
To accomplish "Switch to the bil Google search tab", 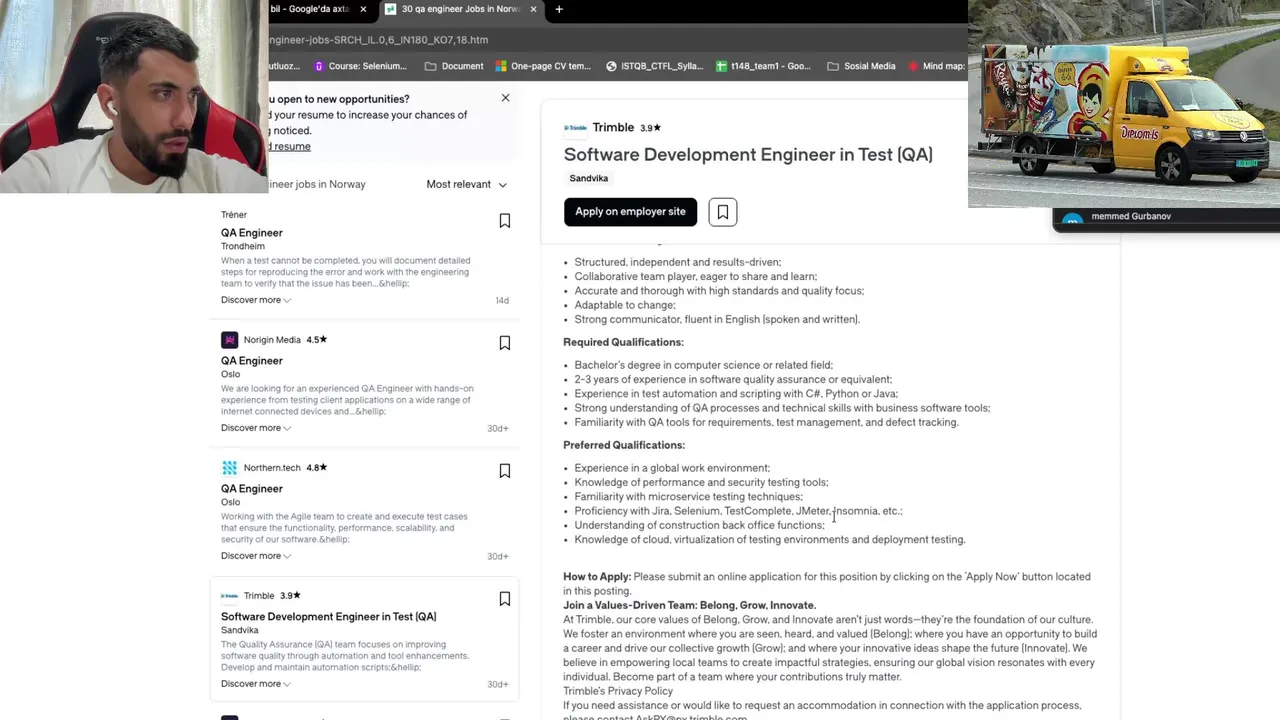I will (310, 9).
